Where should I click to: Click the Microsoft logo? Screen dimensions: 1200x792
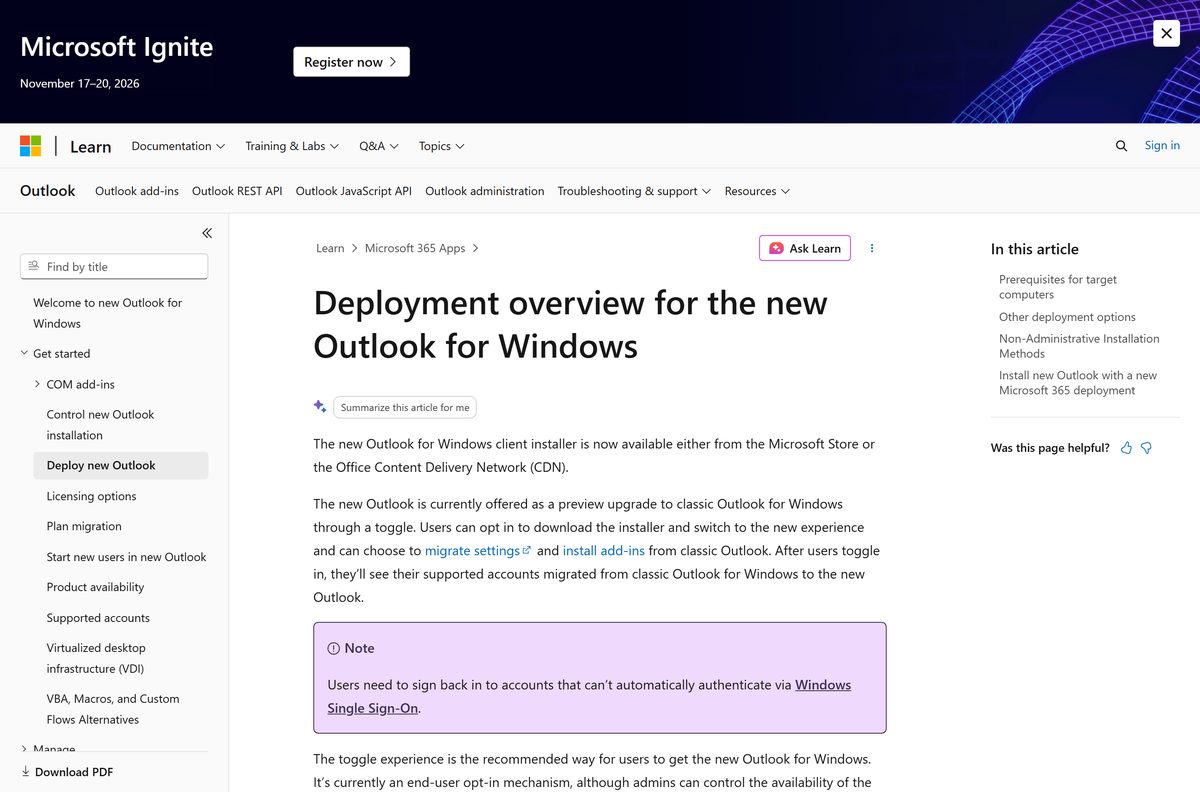[x=31, y=146]
